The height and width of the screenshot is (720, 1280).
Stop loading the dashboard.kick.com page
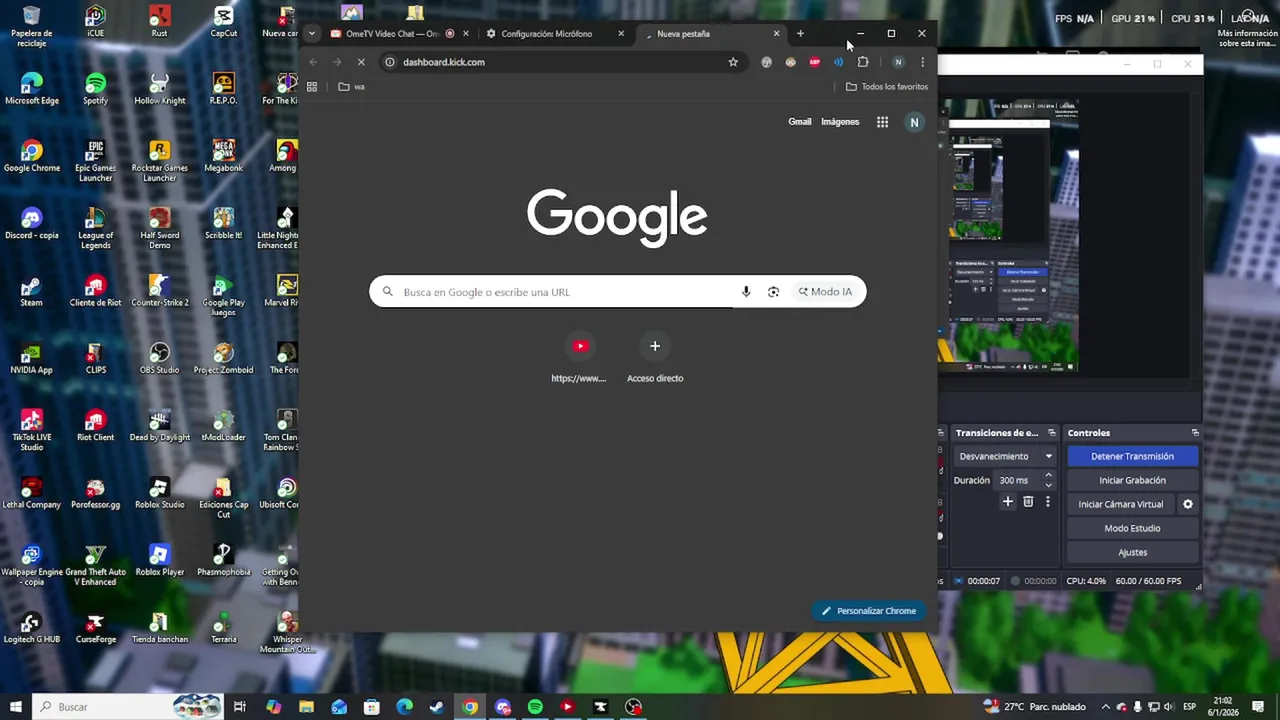pyautogui.click(x=361, y=62)
